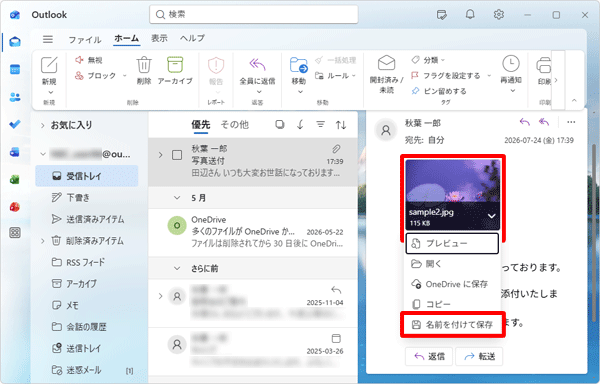Click the 削除 trash icon in the ribbon
Image resolution: width=600 pixels, height=384 pixels.
click(x=144, y=65)
